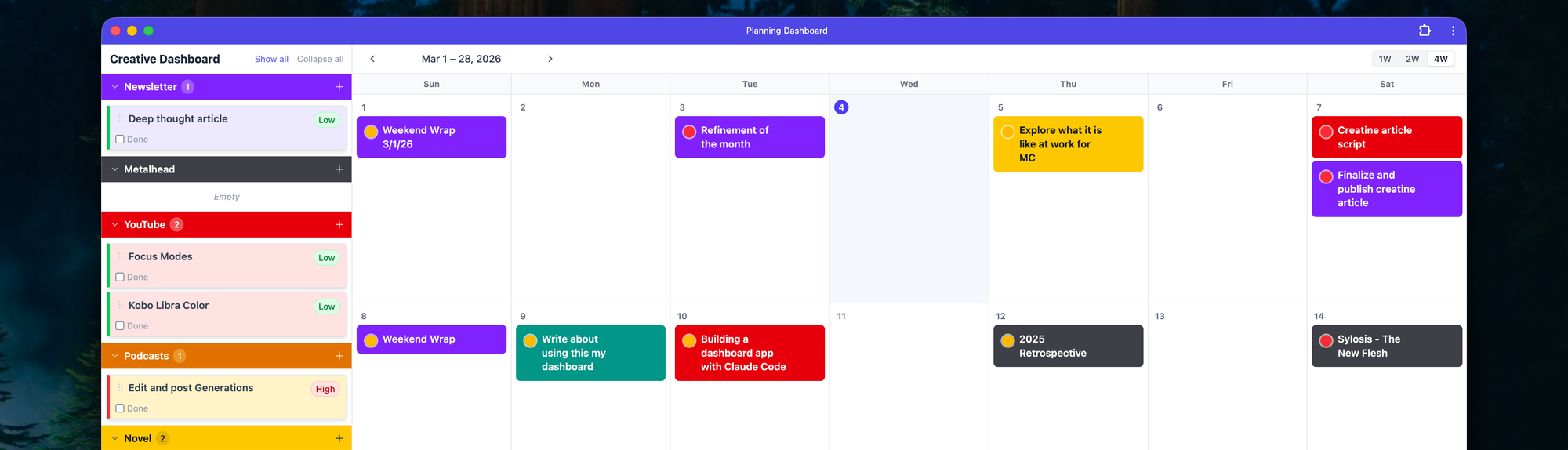Add item to Newsletter category

pyautogui.click(x=339, y=87)
